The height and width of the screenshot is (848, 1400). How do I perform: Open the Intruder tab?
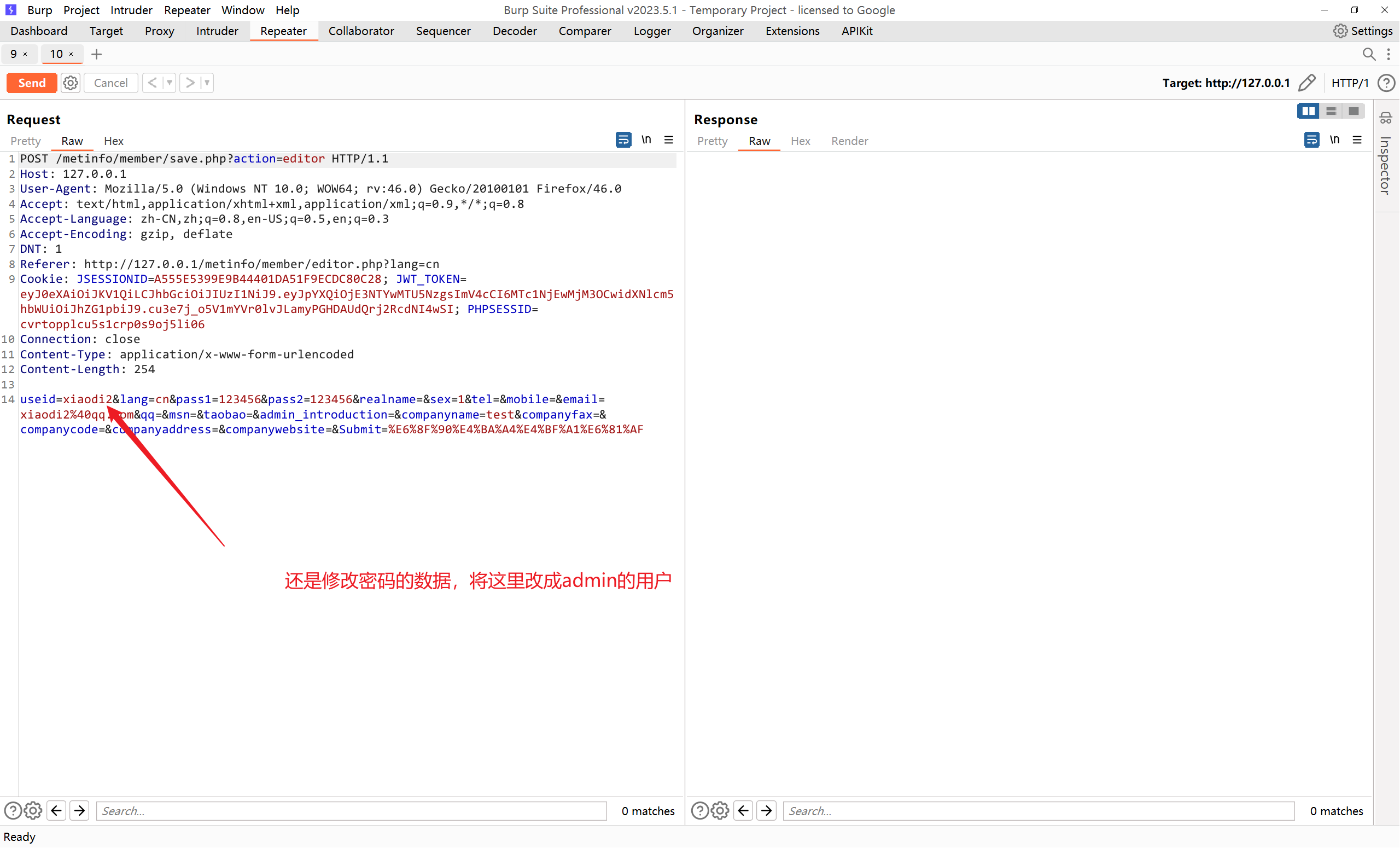pos(217,31)
